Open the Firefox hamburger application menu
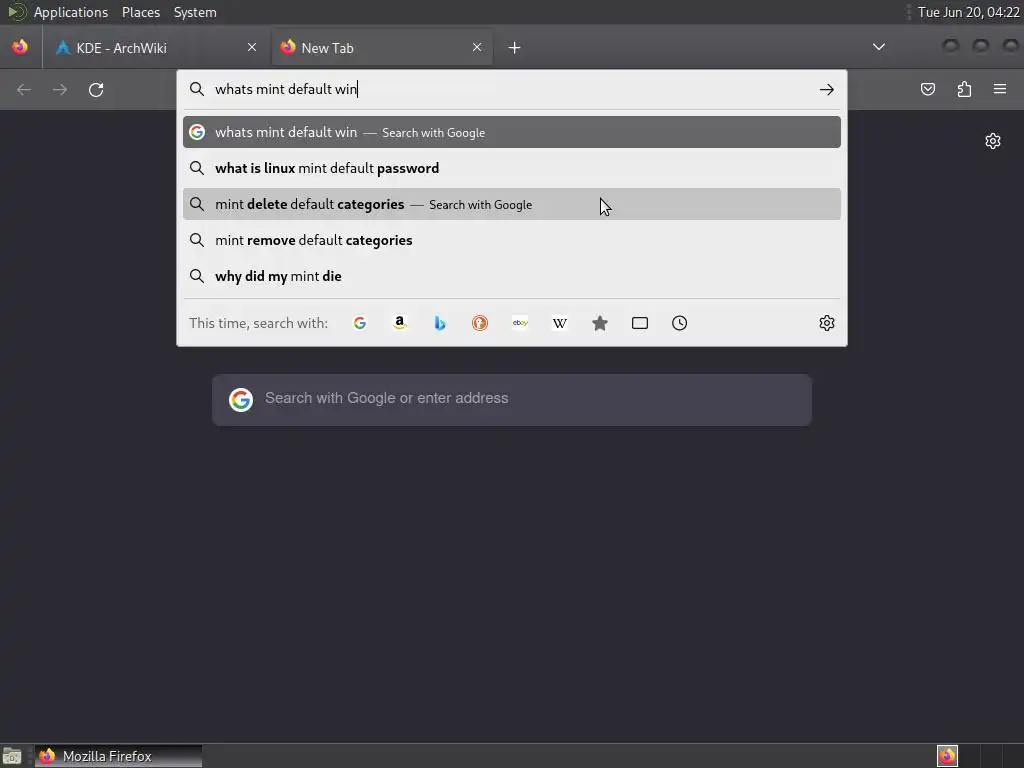This screenshot has width=1024, height=768. 1000,89
